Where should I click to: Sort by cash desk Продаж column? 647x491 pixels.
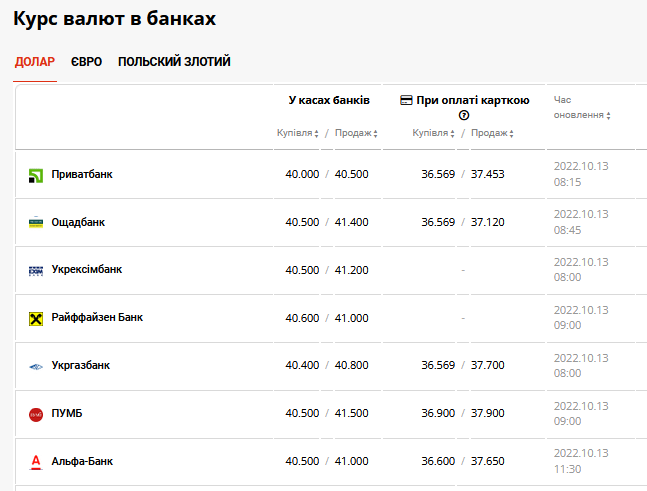pyautogui.click(x=355, y=134)
